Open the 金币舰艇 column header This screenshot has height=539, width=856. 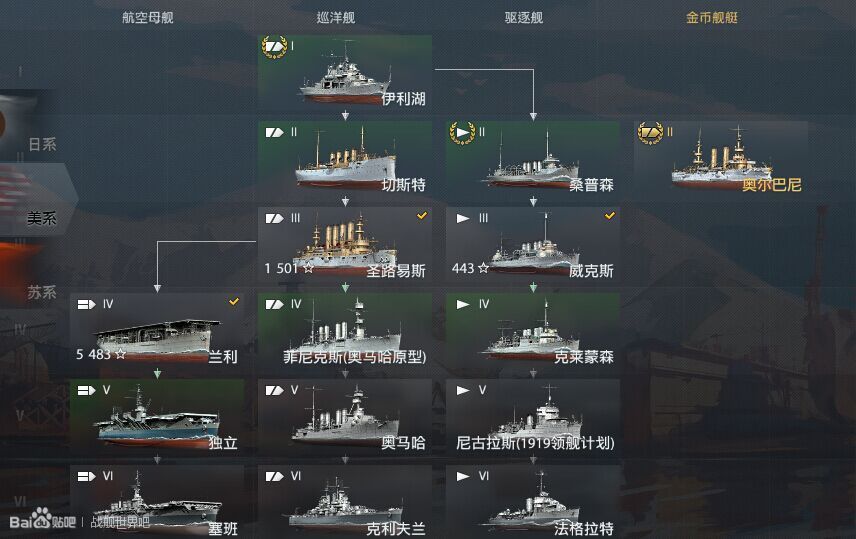tap(712, 17)
